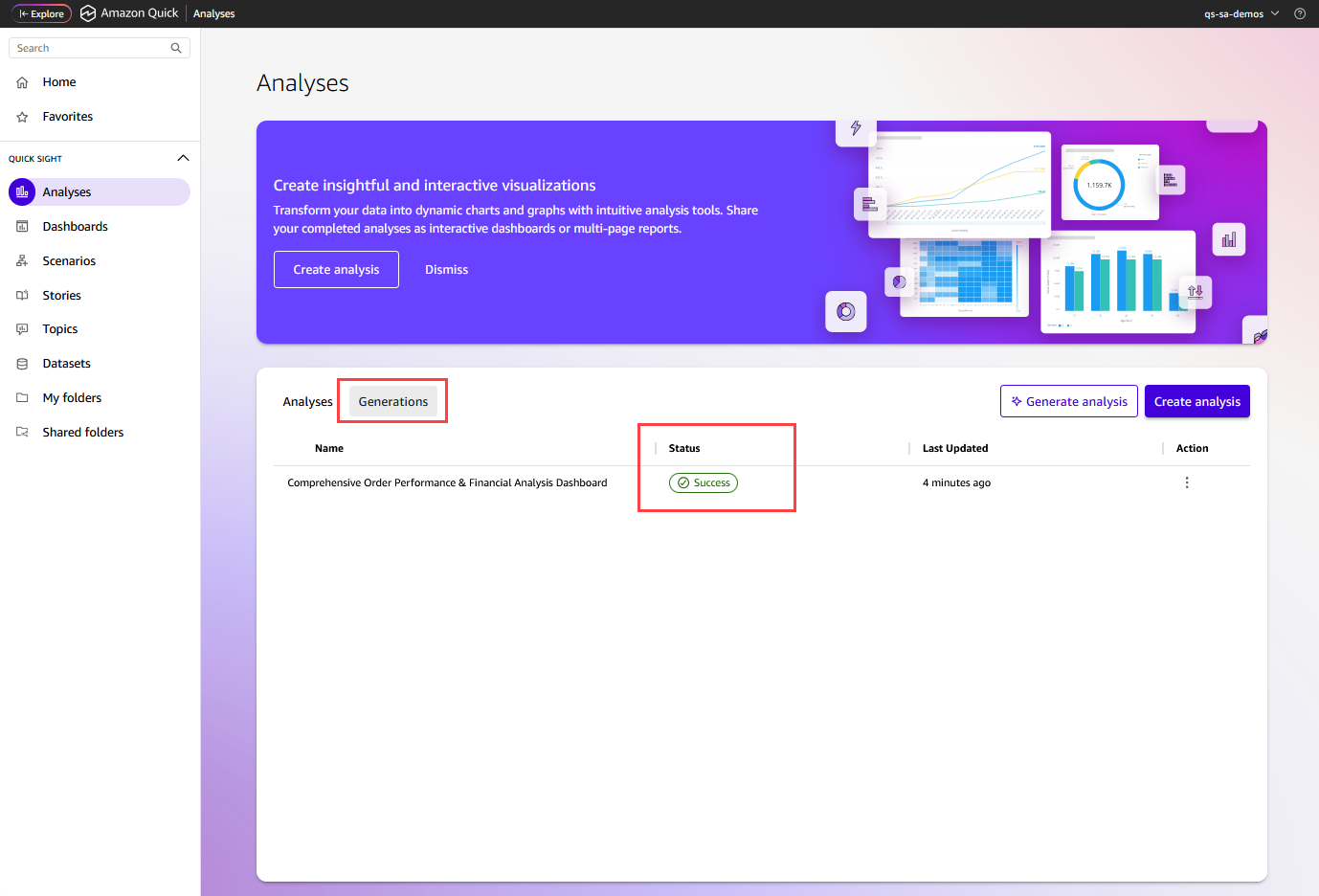The width and height of the screenshot is (1319, 896).
Task: Click the Success status badge
Action: tap(704, 482)
